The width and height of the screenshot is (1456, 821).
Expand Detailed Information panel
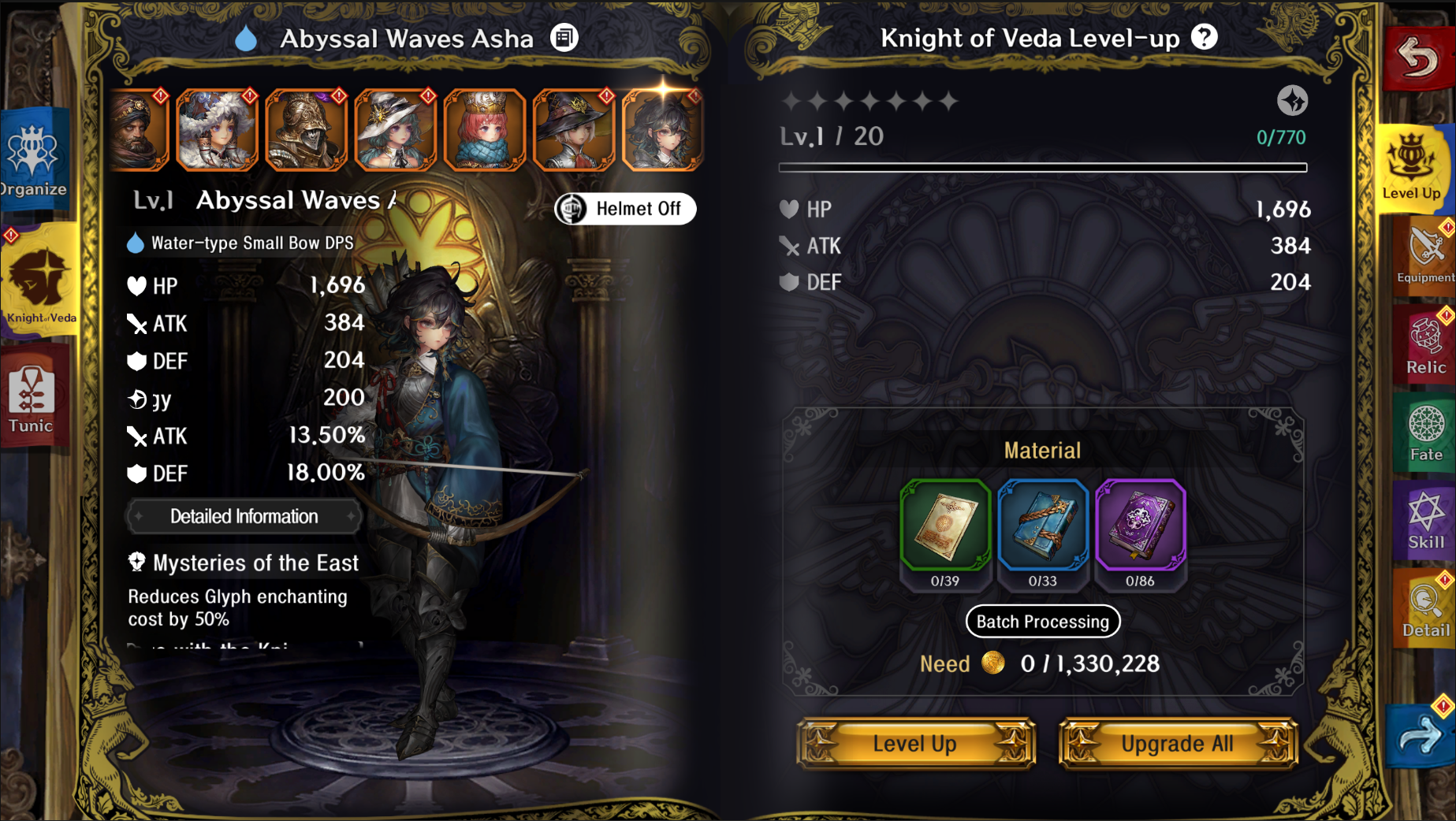pos(244,517)
